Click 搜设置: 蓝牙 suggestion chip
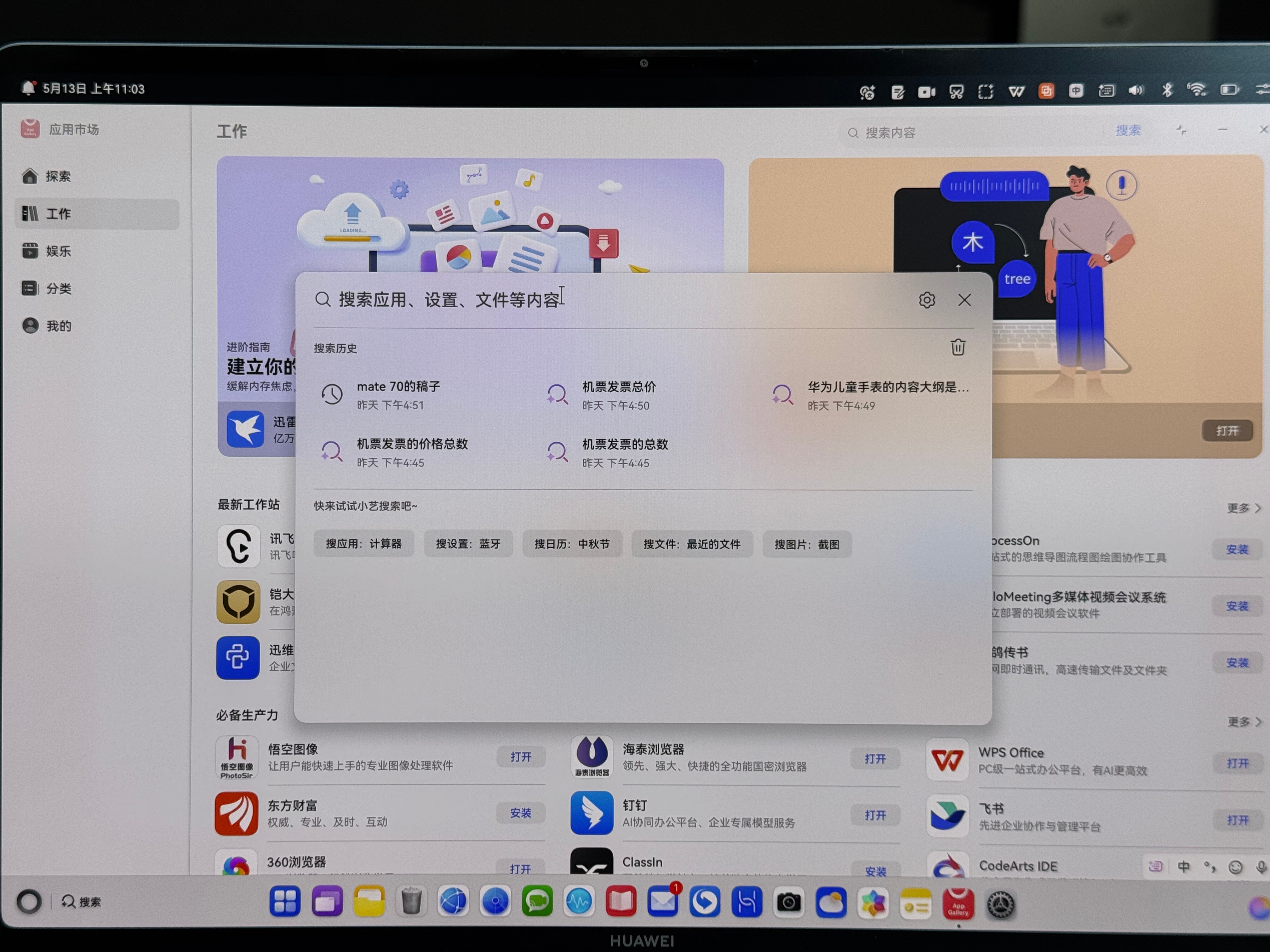Viewport: 1270px width, 952px height. 468,543
